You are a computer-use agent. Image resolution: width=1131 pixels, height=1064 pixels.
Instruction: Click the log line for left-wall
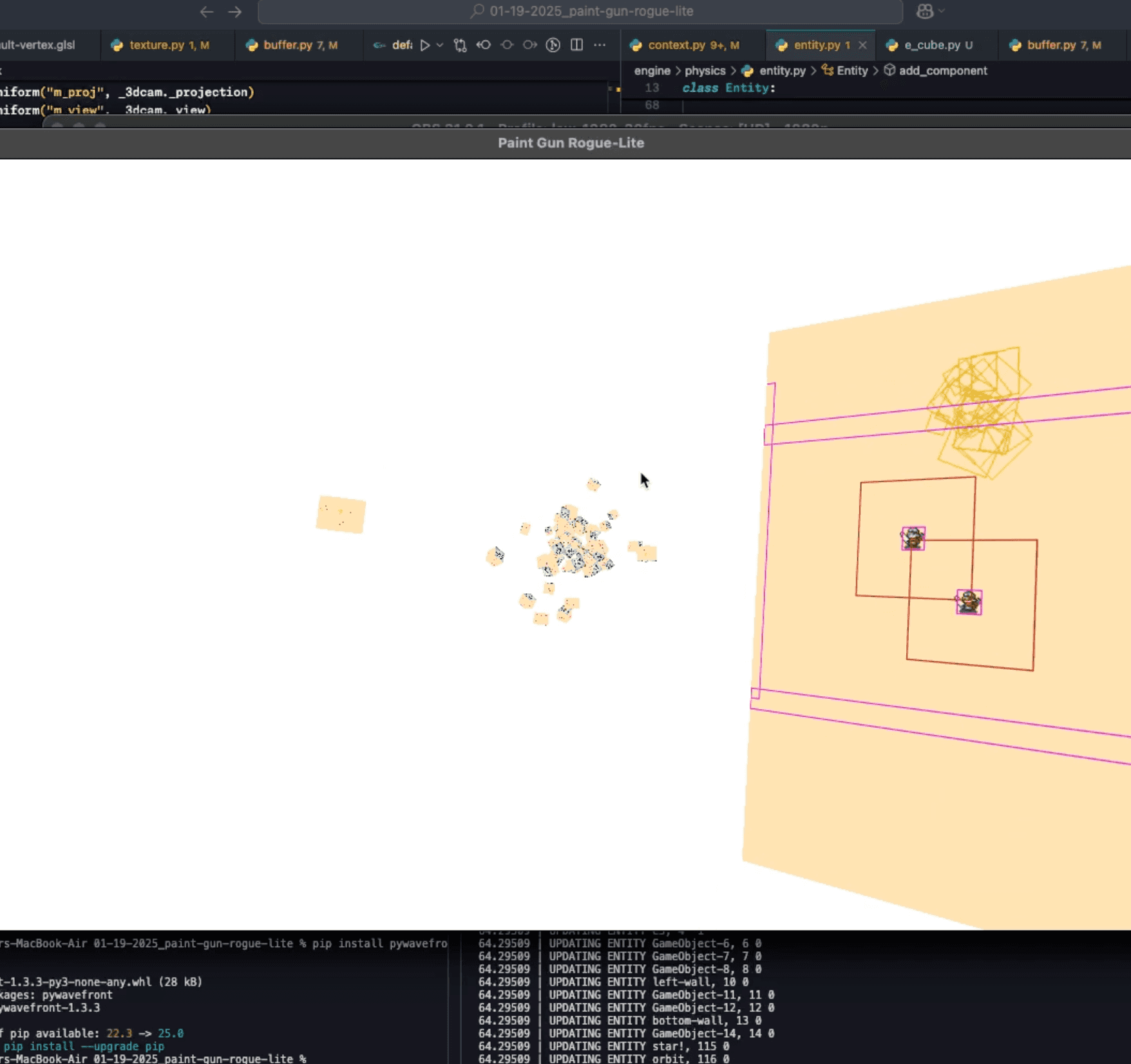pos(614,982)
